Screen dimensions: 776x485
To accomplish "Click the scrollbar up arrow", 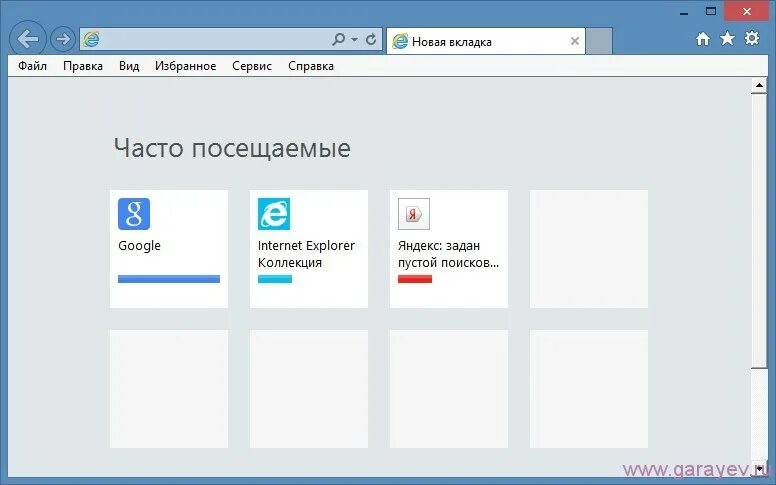I will pos(759,85).
